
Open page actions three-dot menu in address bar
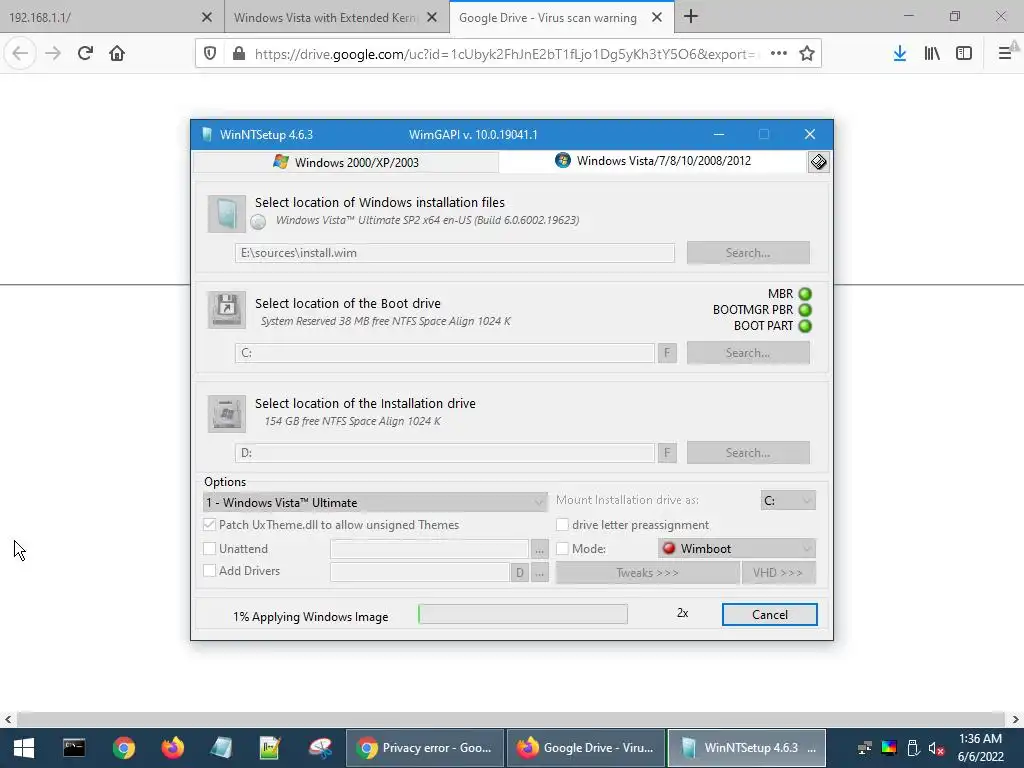click(778, 54)
